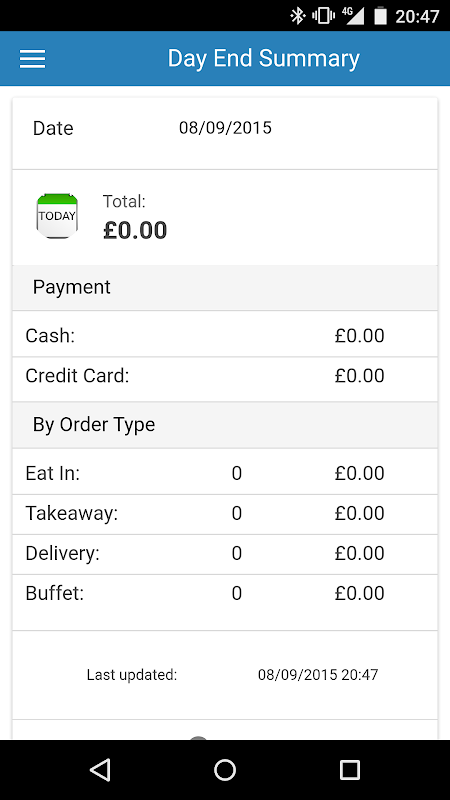The height and width of the screenshot is (800, 450).
Task: Tap the Android back navigation button
Action: point(100,769)
